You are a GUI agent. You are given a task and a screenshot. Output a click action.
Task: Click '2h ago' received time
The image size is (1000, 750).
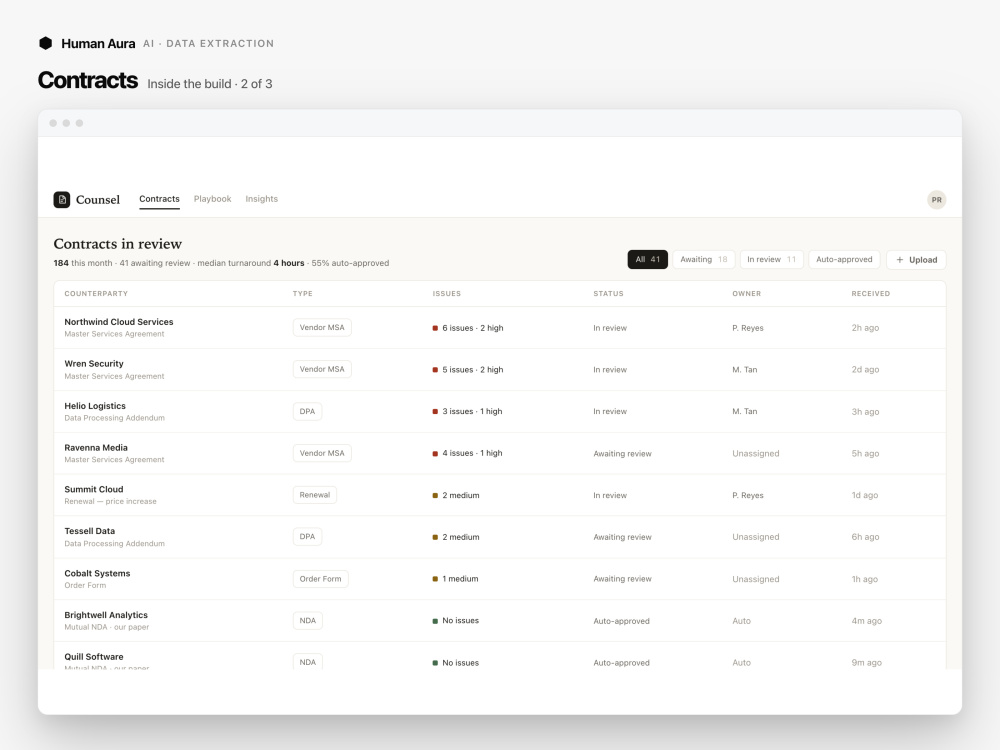coord(865,328)
